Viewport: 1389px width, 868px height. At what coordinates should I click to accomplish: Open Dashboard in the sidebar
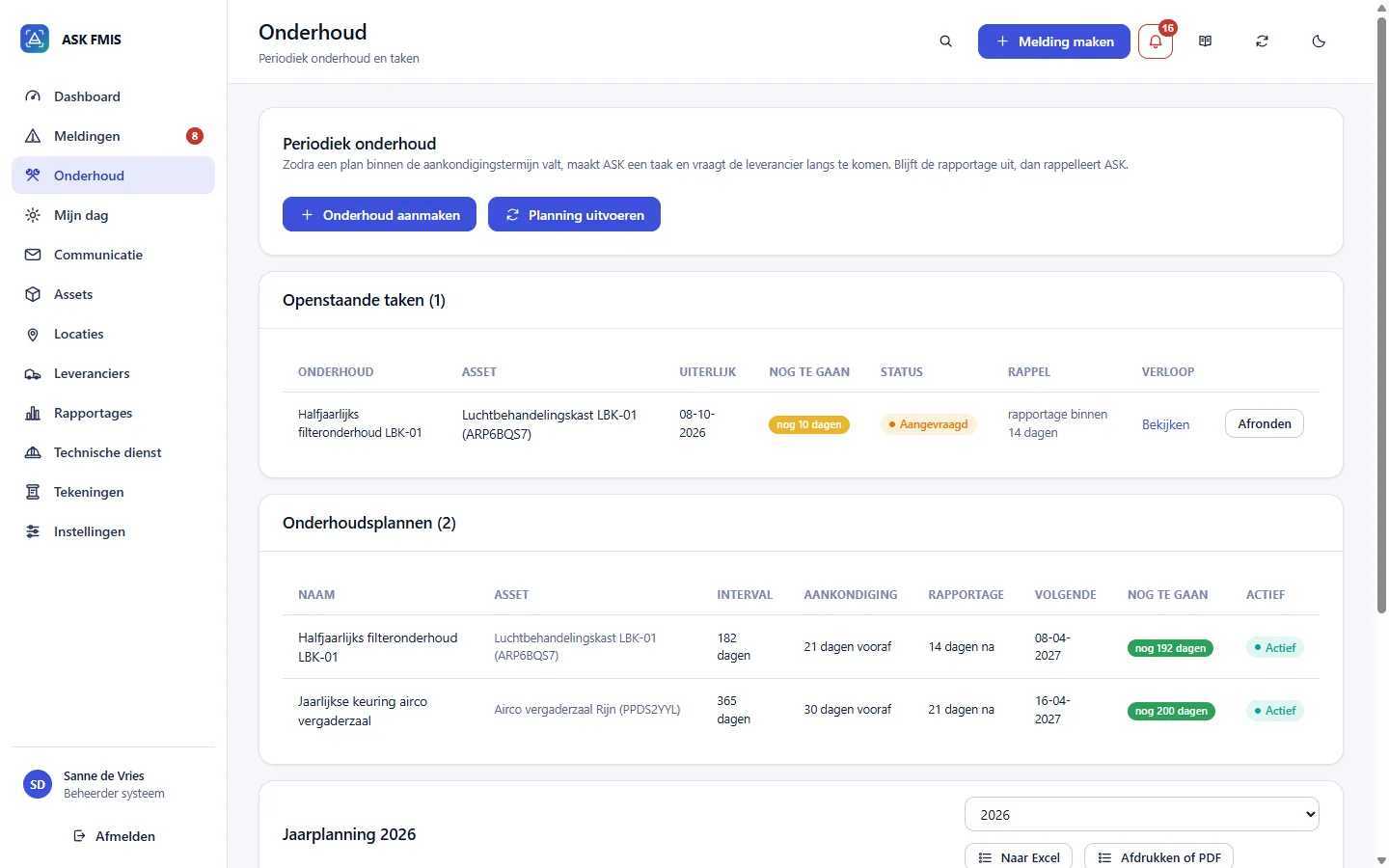(113, 96)
